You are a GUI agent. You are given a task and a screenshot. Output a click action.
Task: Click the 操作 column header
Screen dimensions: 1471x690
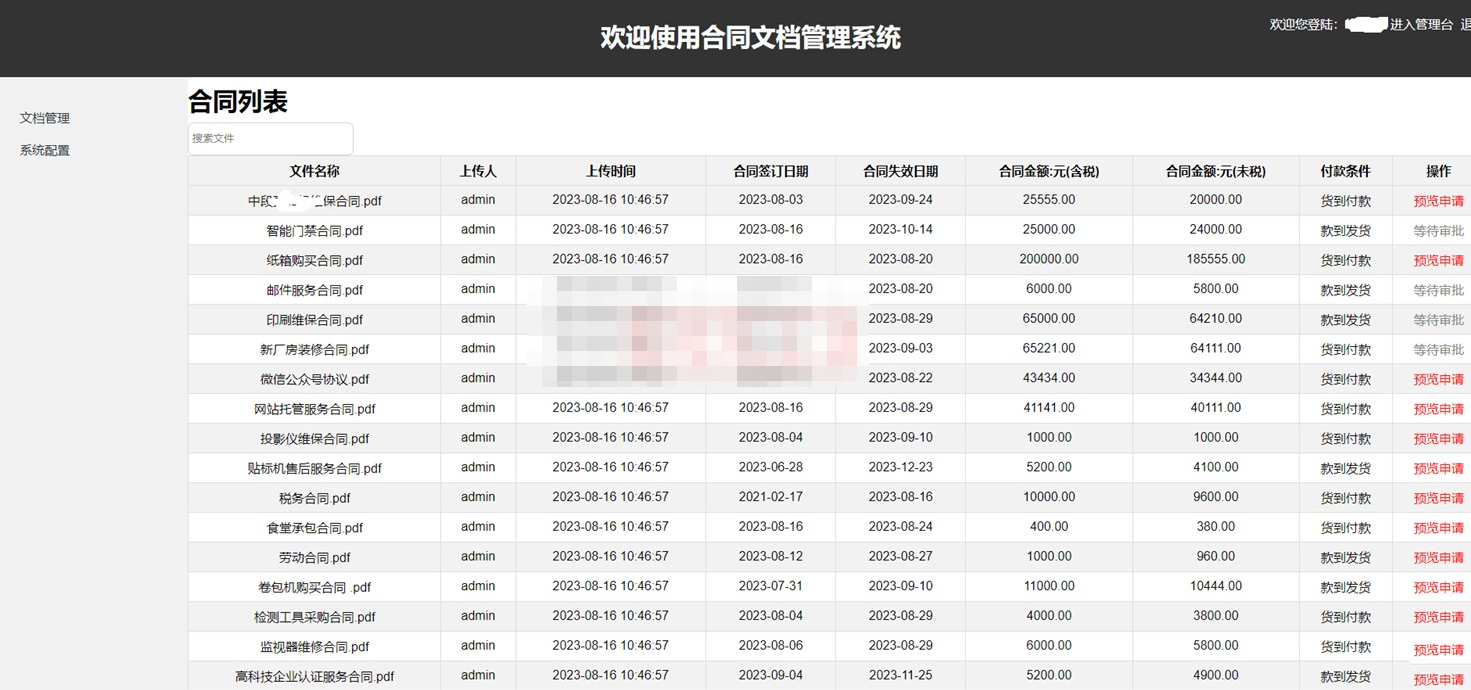point(1438,171)
